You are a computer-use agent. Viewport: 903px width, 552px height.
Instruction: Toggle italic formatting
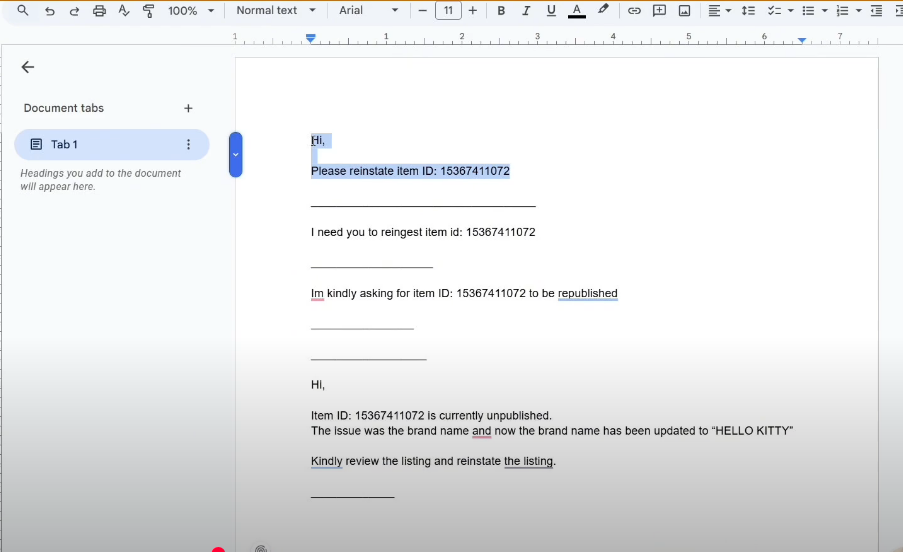pos(526,11)
